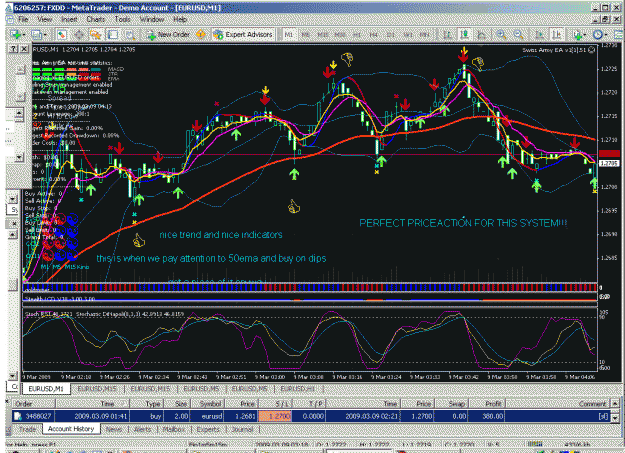Sort history by Type column header
This screenshot has height=453, width=625.
click(147, 404)
